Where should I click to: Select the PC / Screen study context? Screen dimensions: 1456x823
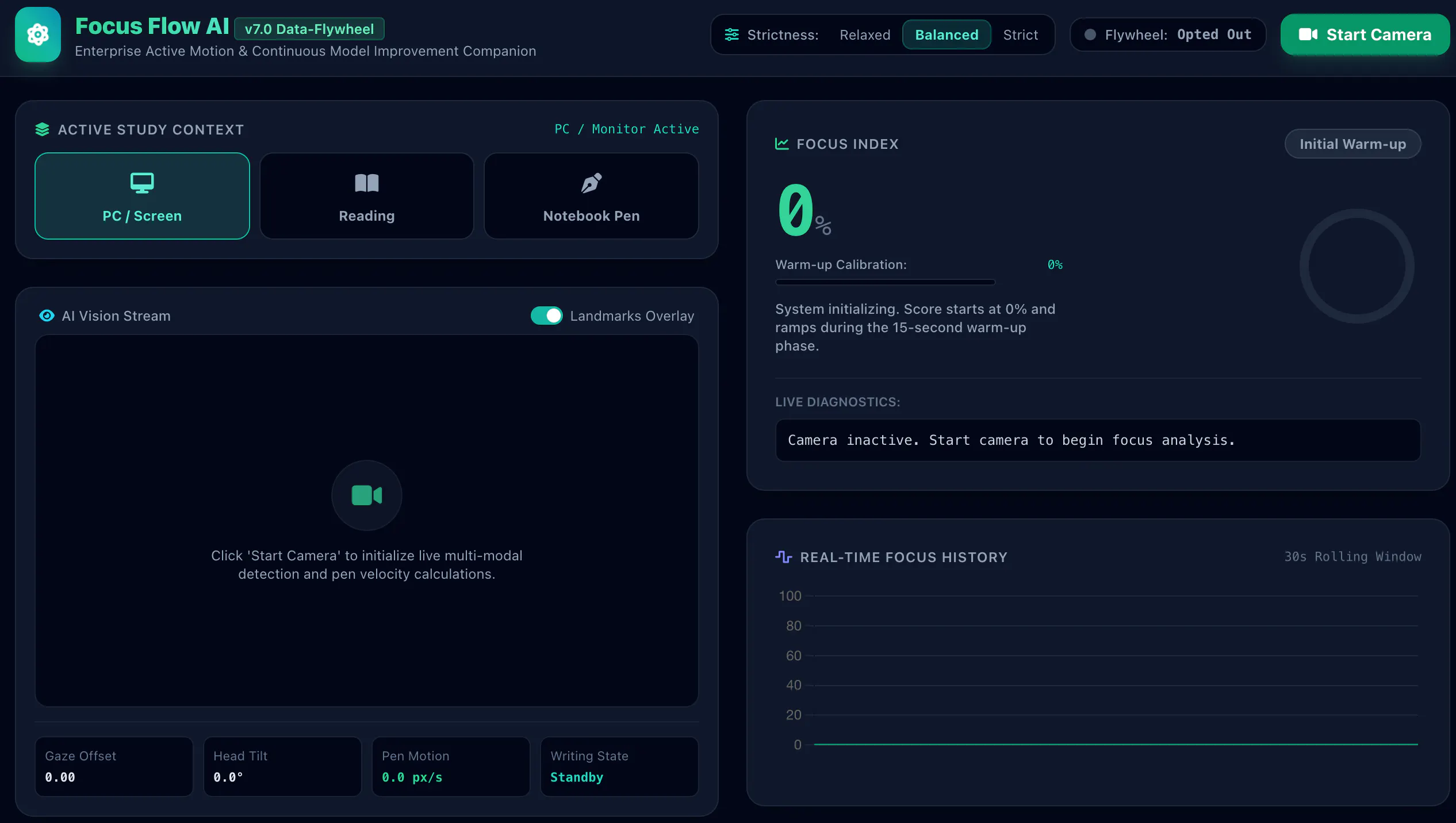(142, 196)
